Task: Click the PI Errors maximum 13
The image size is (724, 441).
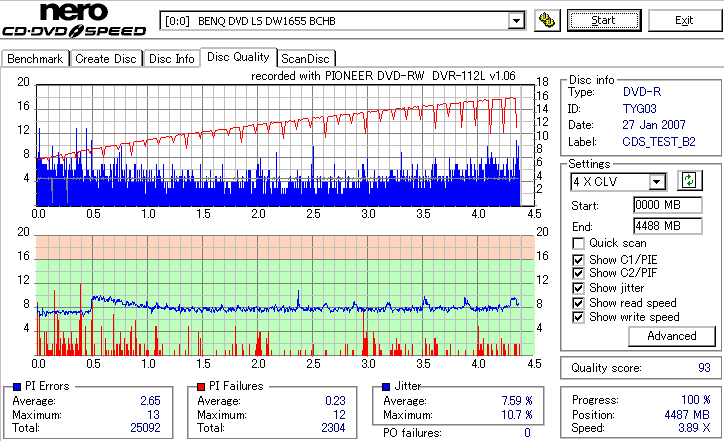Action: pyautogui.click(x=153, y=415)
